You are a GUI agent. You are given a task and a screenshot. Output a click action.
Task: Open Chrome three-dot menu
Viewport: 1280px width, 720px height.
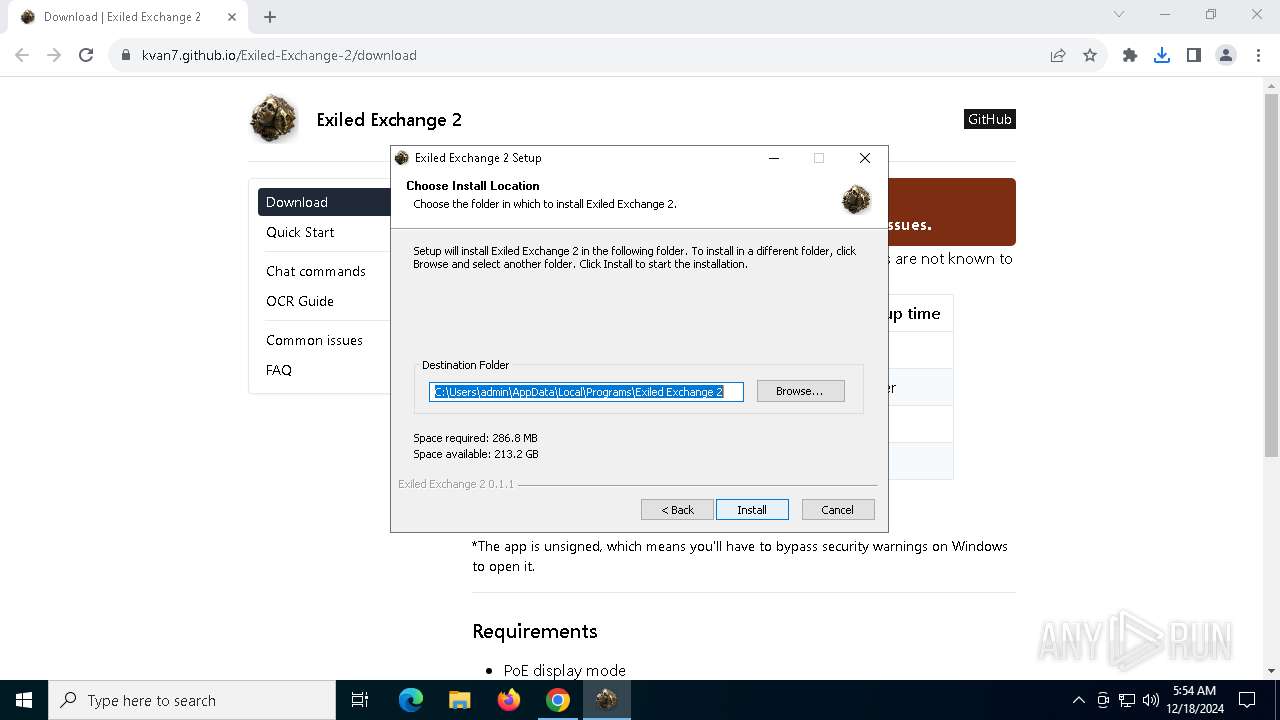click(1258, 55)
